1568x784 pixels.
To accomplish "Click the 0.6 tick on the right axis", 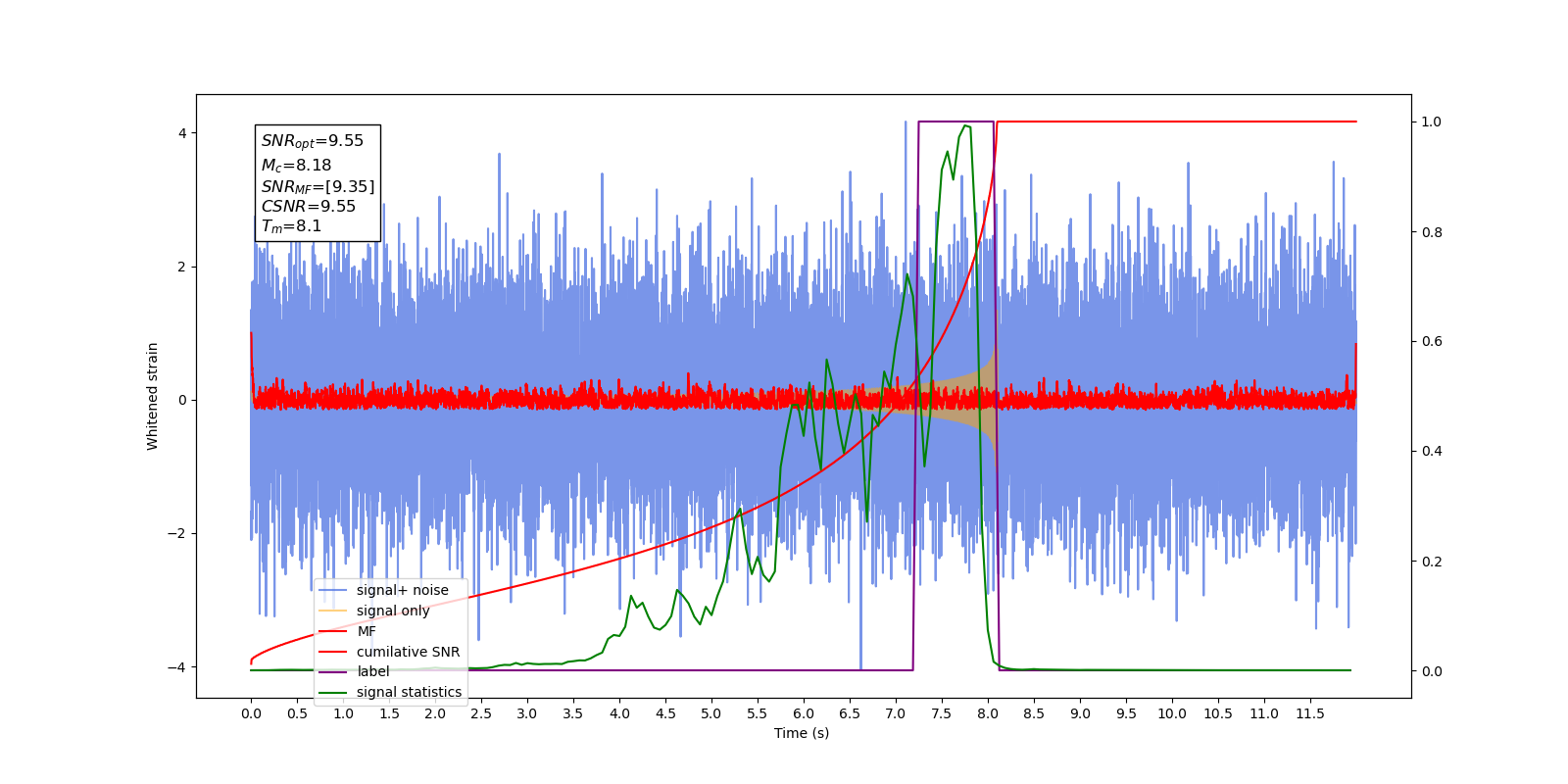I will (x=1432, y=341).
